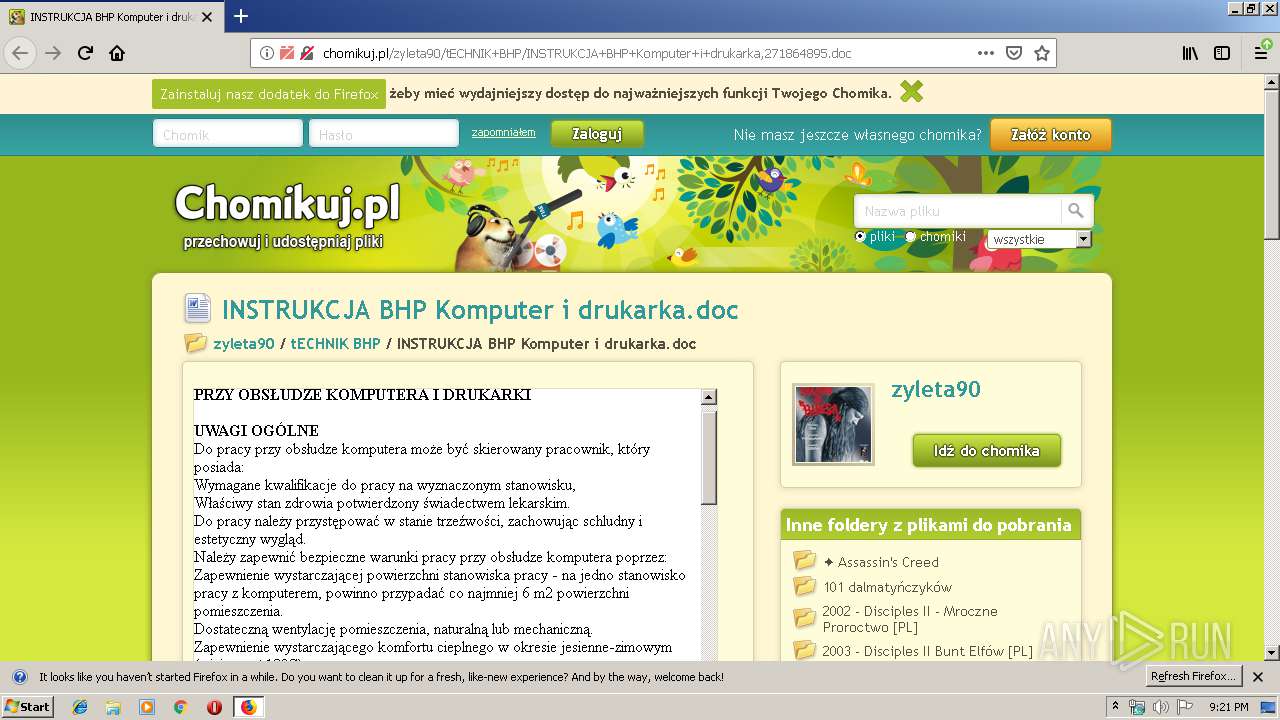Click folder icon beside 2002 Disciples II
The height and width of the screenshot is (720, 1280).
point(804,618)
